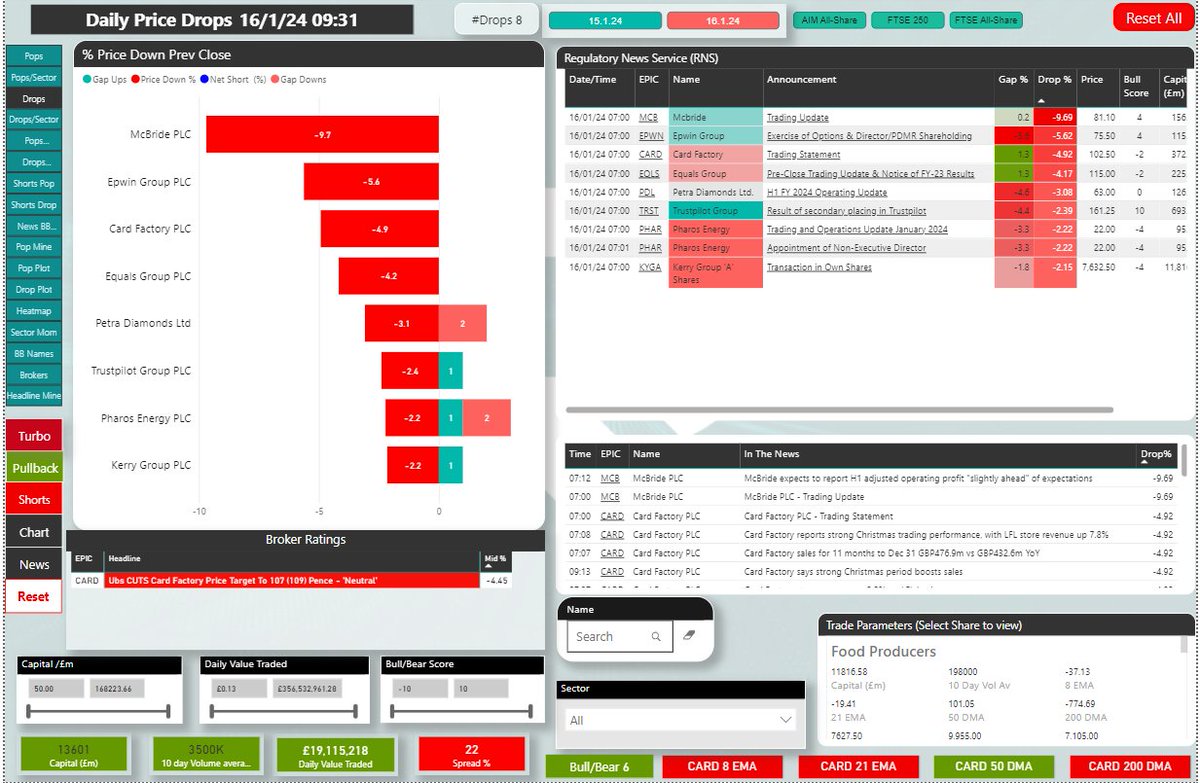Click the eraser clear-selections icon
The width and height of the screenshot is (1200, 783).
click(688, 636)
